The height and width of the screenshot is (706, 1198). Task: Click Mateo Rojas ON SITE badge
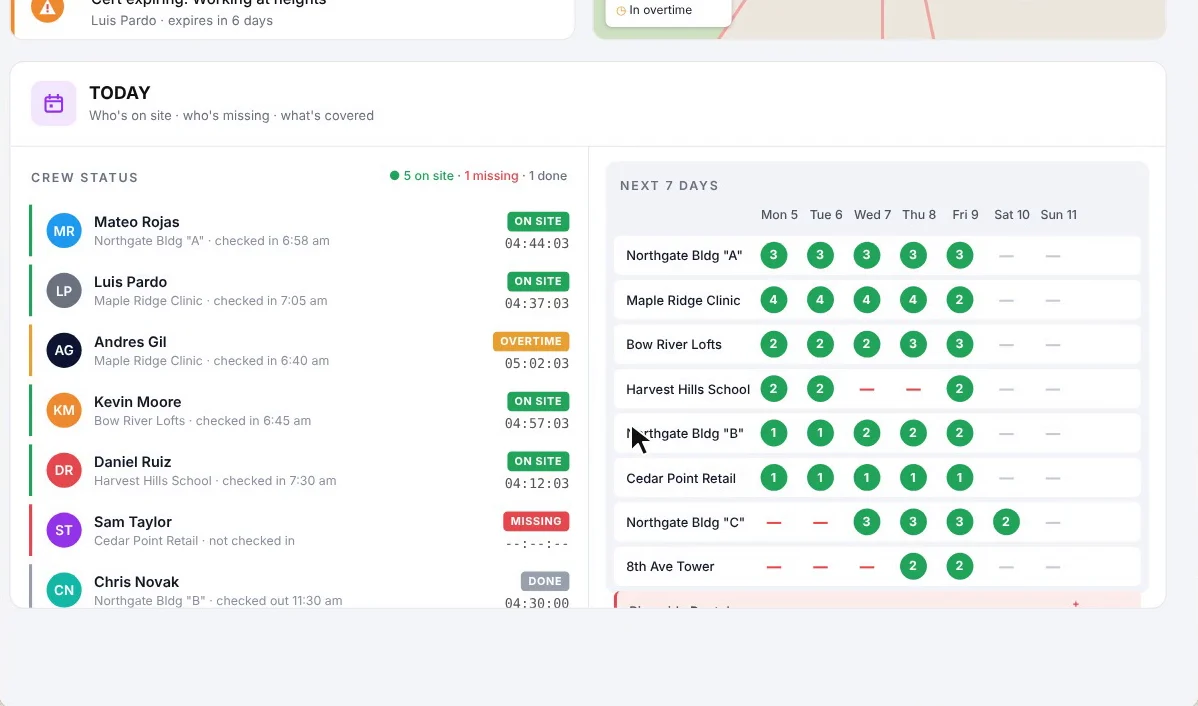(538, 222)
